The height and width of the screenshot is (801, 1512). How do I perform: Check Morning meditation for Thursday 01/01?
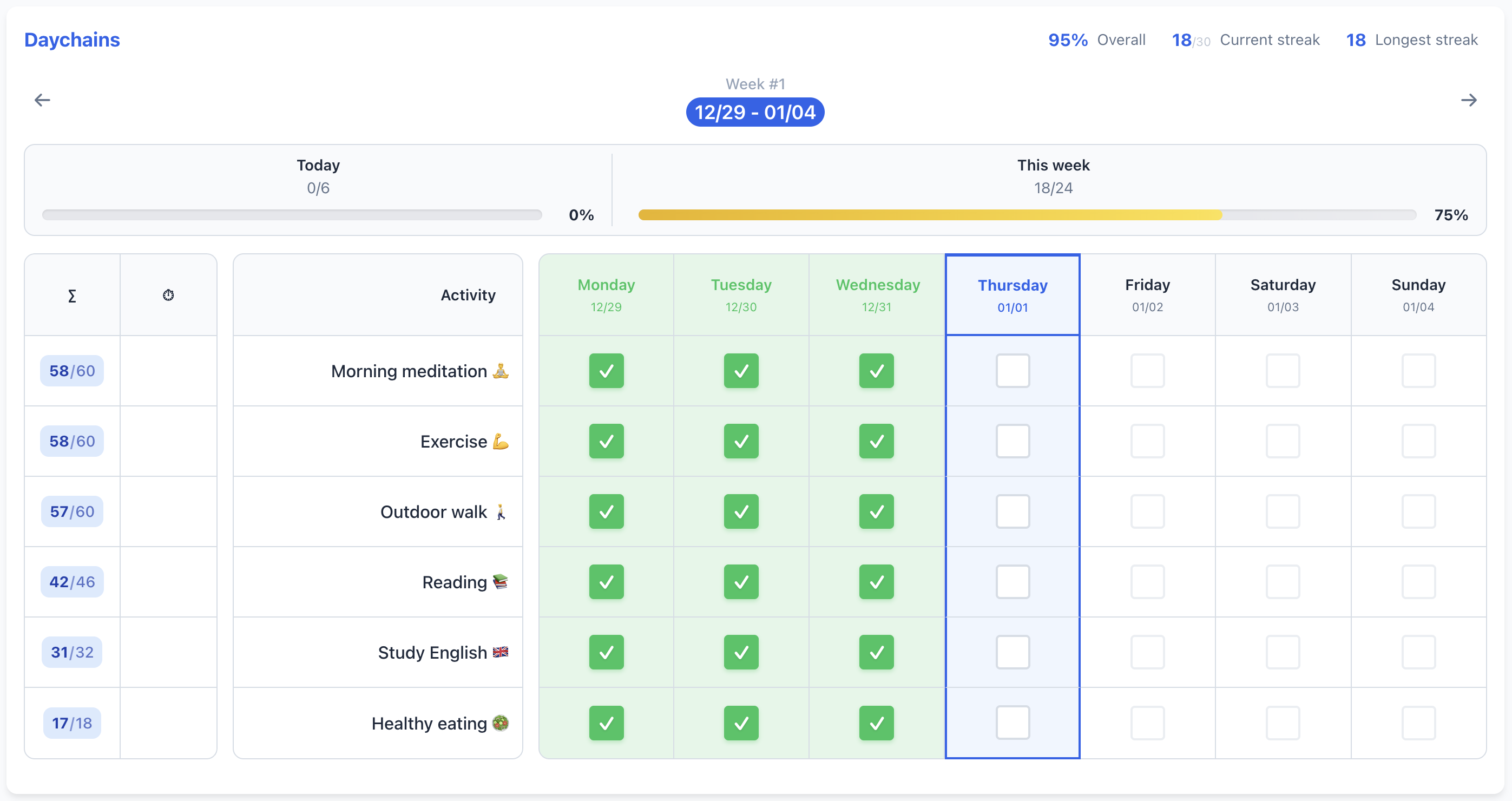pyautogui.click(x=1013, y=371)
